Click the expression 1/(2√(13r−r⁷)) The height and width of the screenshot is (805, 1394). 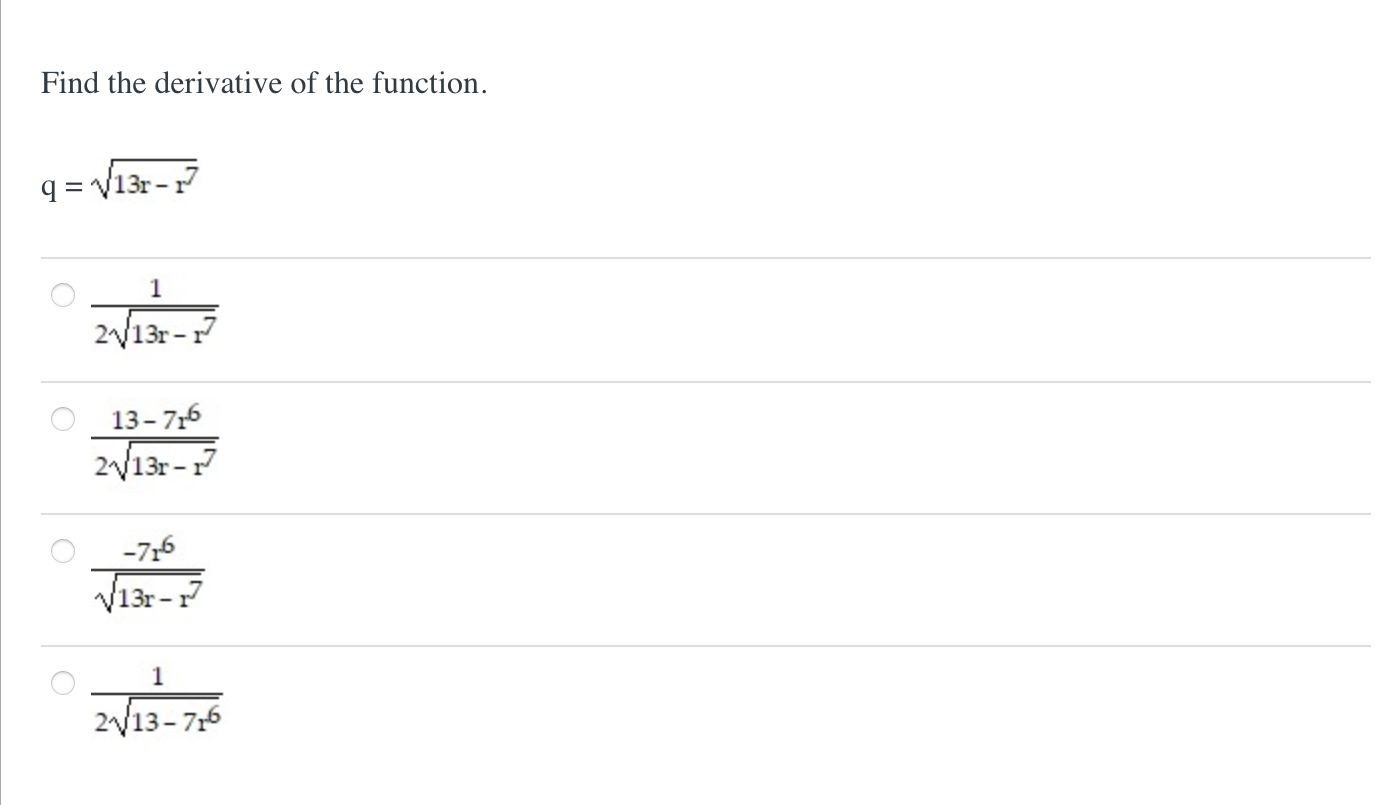click(155, 312)
